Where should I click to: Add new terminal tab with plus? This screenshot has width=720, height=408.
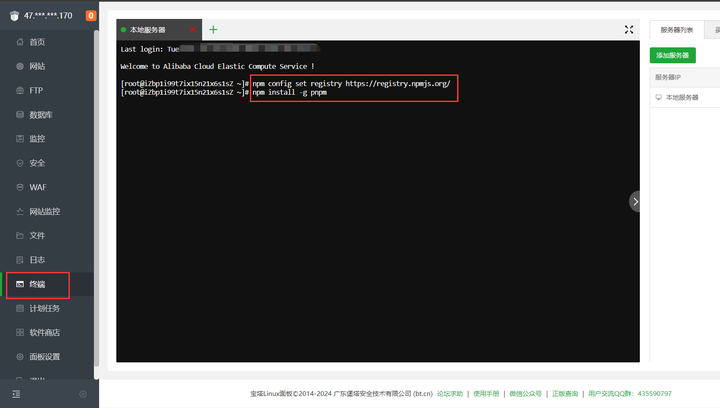(x=213, y=30)
